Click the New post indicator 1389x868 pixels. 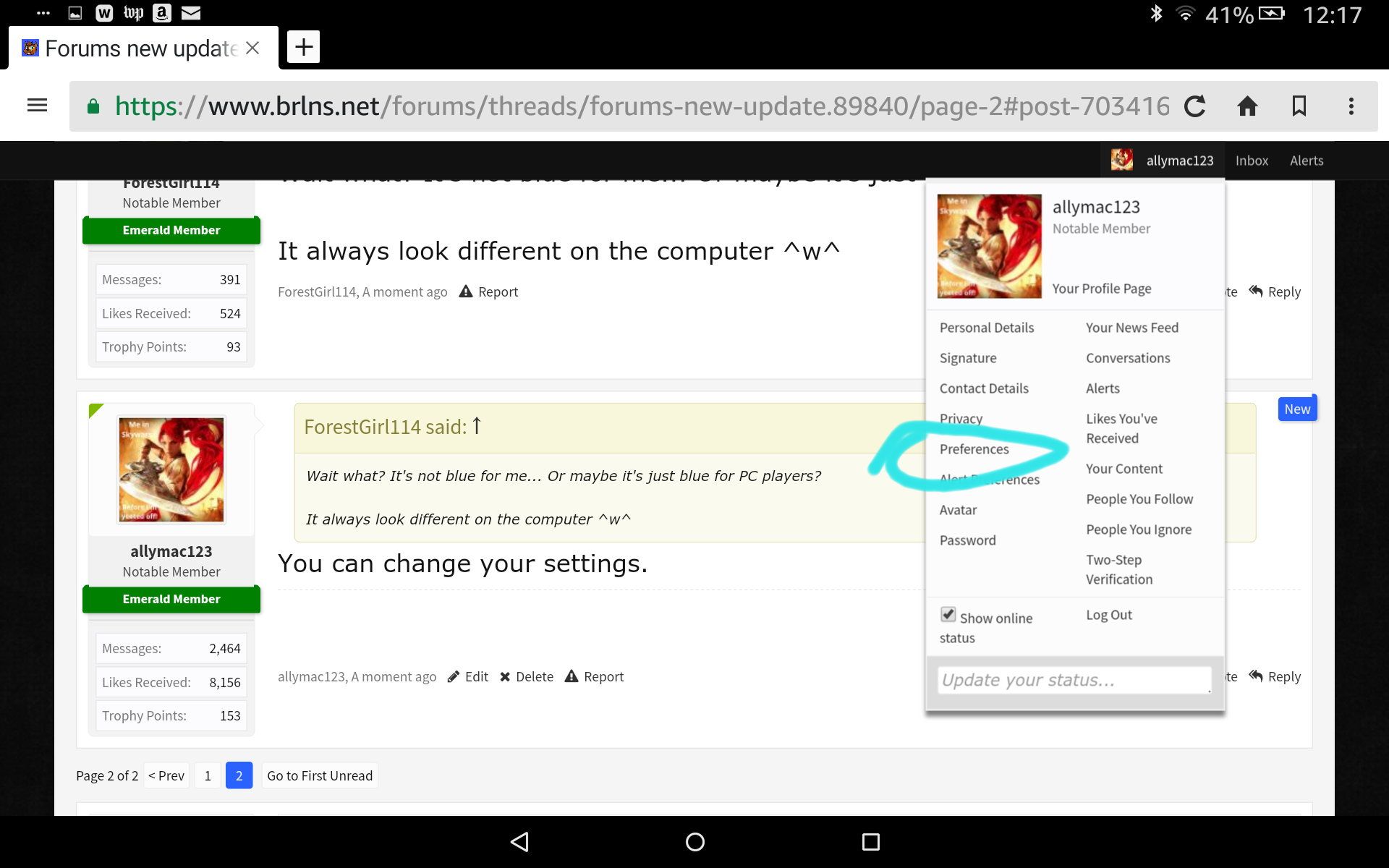pyautogui.click(x=1297, y=409)
